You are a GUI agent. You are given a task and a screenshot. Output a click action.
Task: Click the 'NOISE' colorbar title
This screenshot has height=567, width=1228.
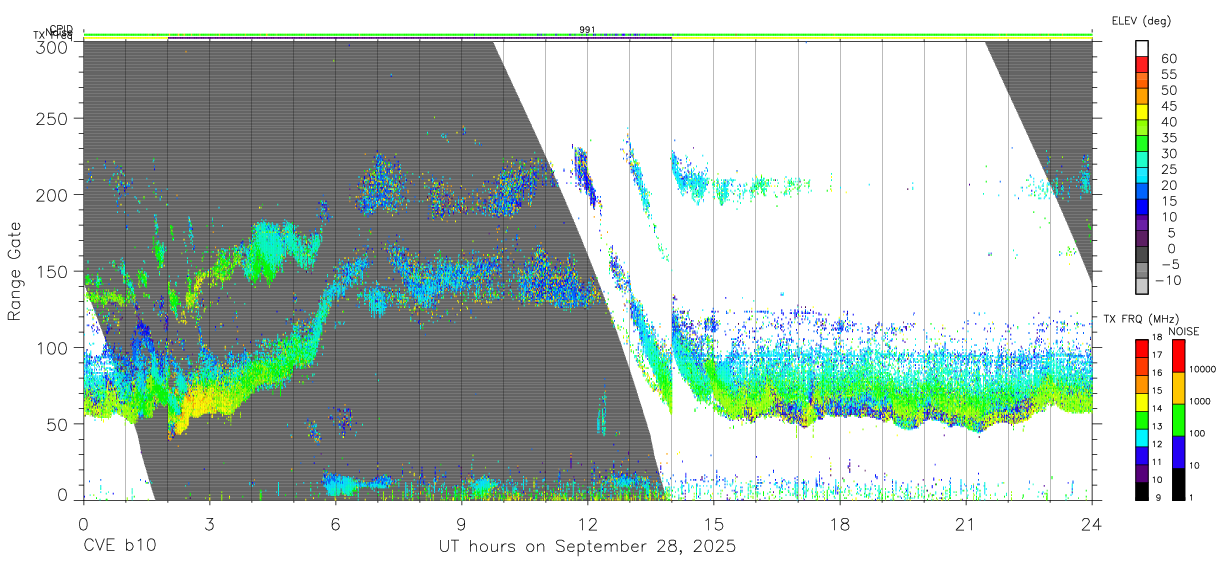pyautogui.click(x=1185, y=331)
